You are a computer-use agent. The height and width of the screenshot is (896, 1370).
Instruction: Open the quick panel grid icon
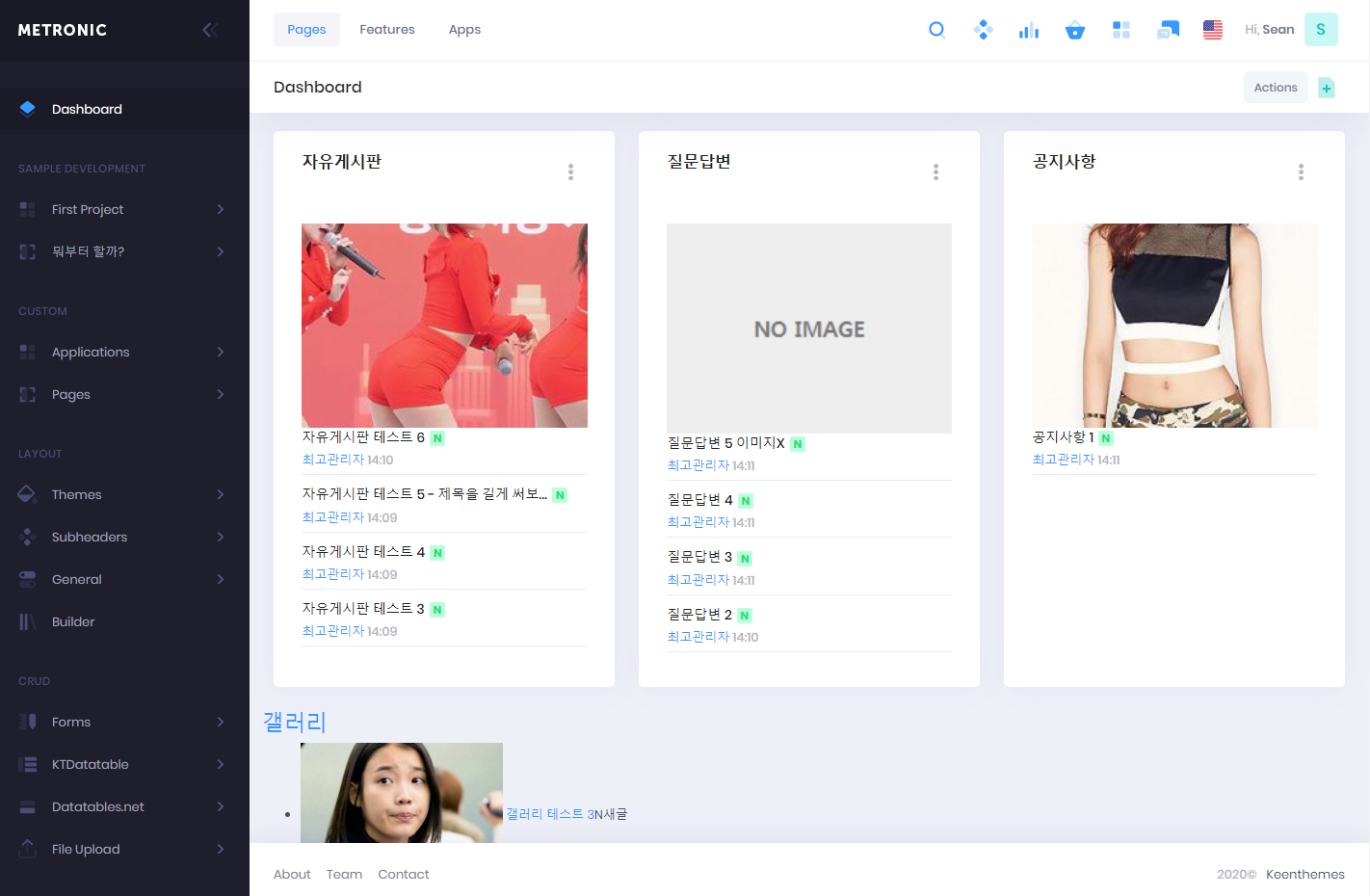pyautogui.click(x=1121, y=30)
